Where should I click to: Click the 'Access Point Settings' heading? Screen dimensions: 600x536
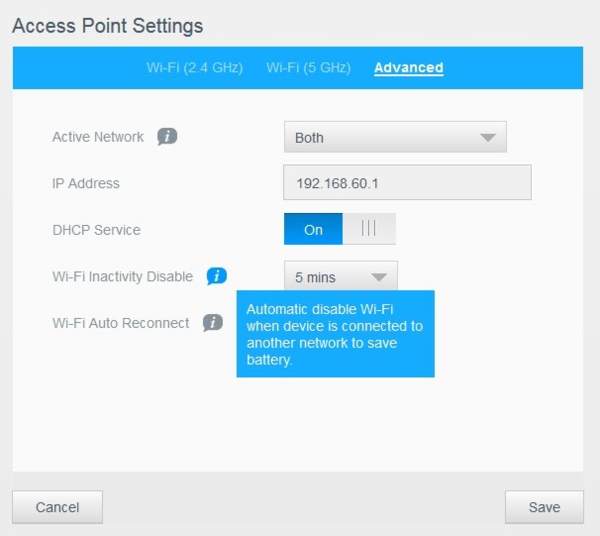(107, 25)
